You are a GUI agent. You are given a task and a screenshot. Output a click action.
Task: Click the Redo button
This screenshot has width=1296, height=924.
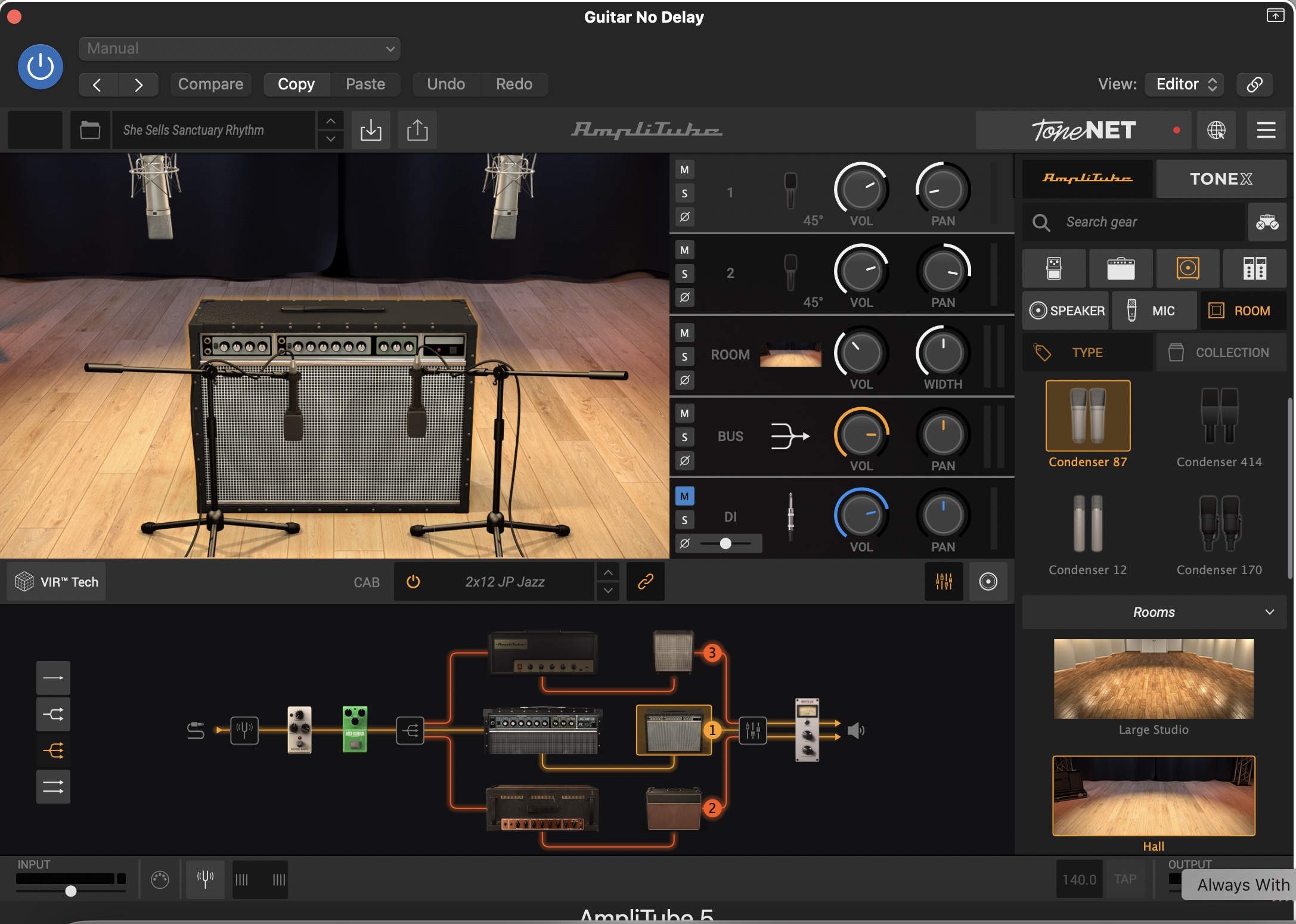pyautogui.click(x=514, y=85)
